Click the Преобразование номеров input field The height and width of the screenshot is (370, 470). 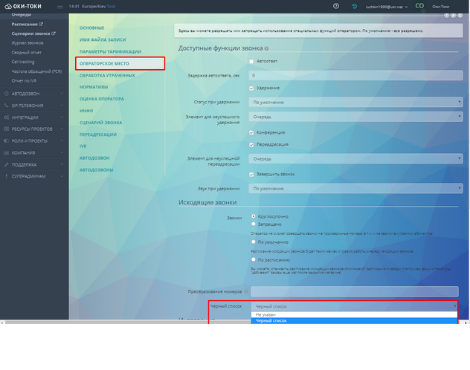coord(355,292)
